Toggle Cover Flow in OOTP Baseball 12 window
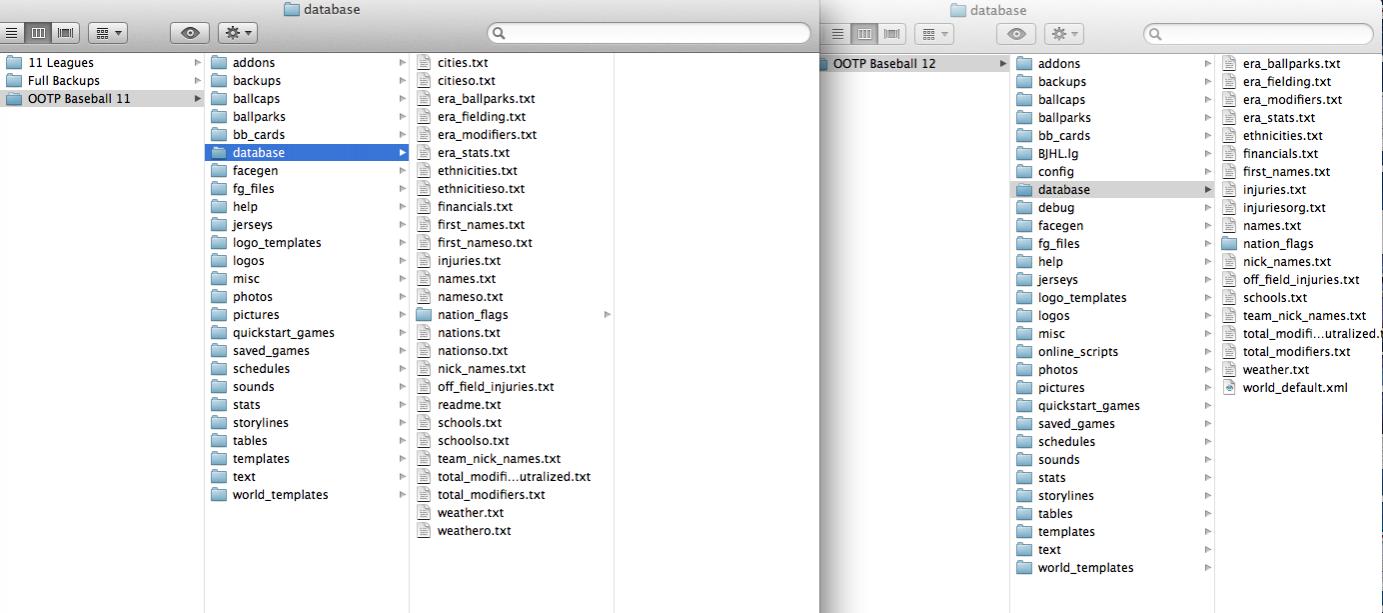Viewport: 1383px width, 613px height. pos(888,34)
